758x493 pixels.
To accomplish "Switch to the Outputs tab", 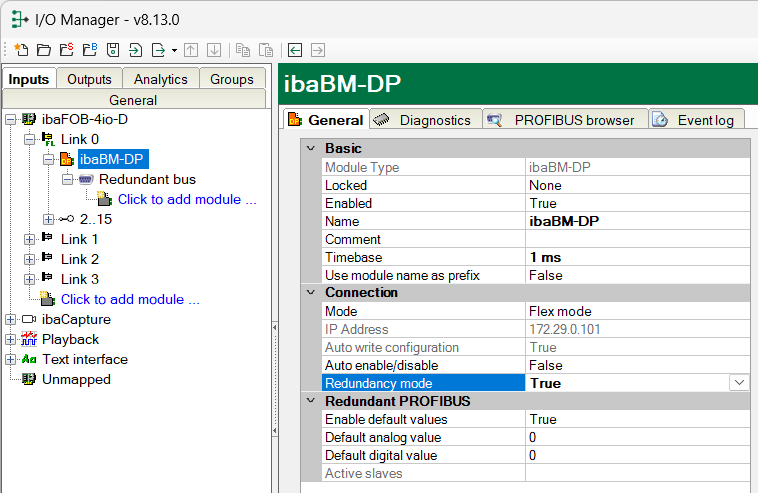I will tap(89, 79).
